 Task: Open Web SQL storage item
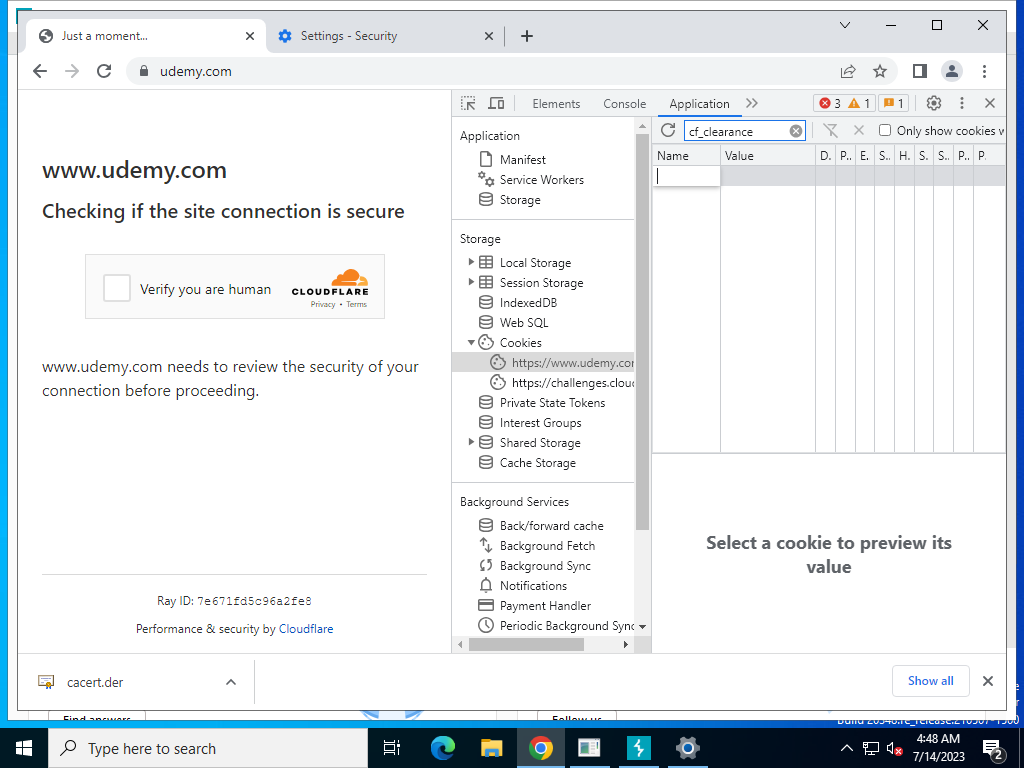click(x=524, y=323)
